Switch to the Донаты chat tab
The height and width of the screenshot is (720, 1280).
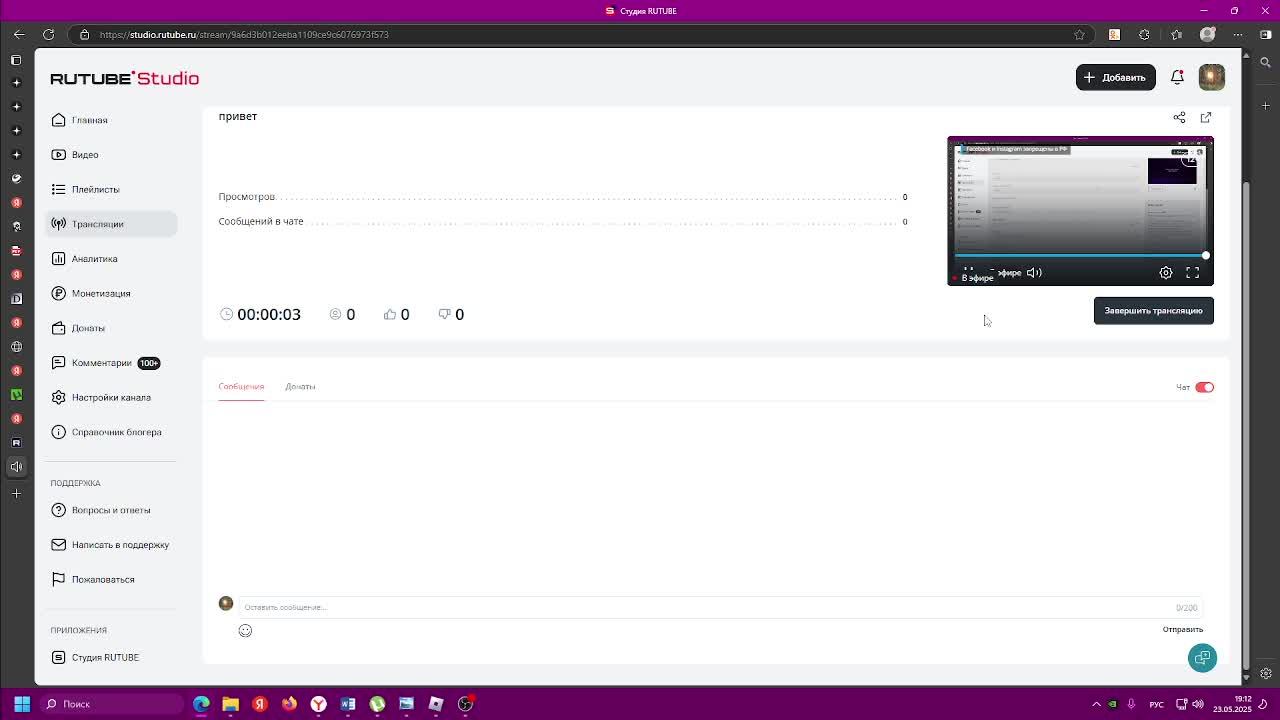pos(300,386)
